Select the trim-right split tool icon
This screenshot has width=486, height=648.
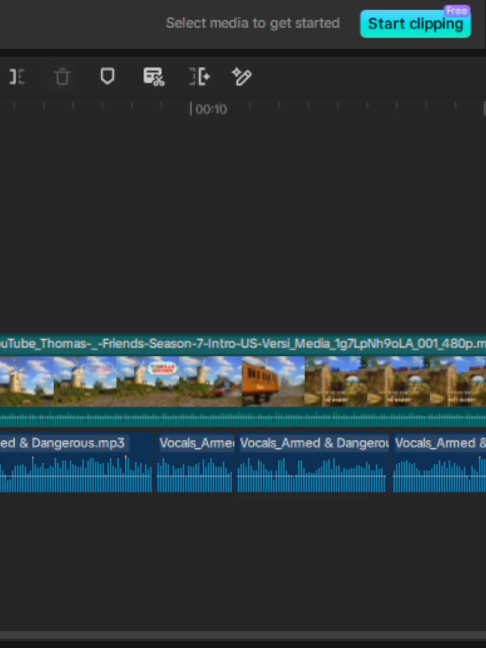click(x=17, y=77)
